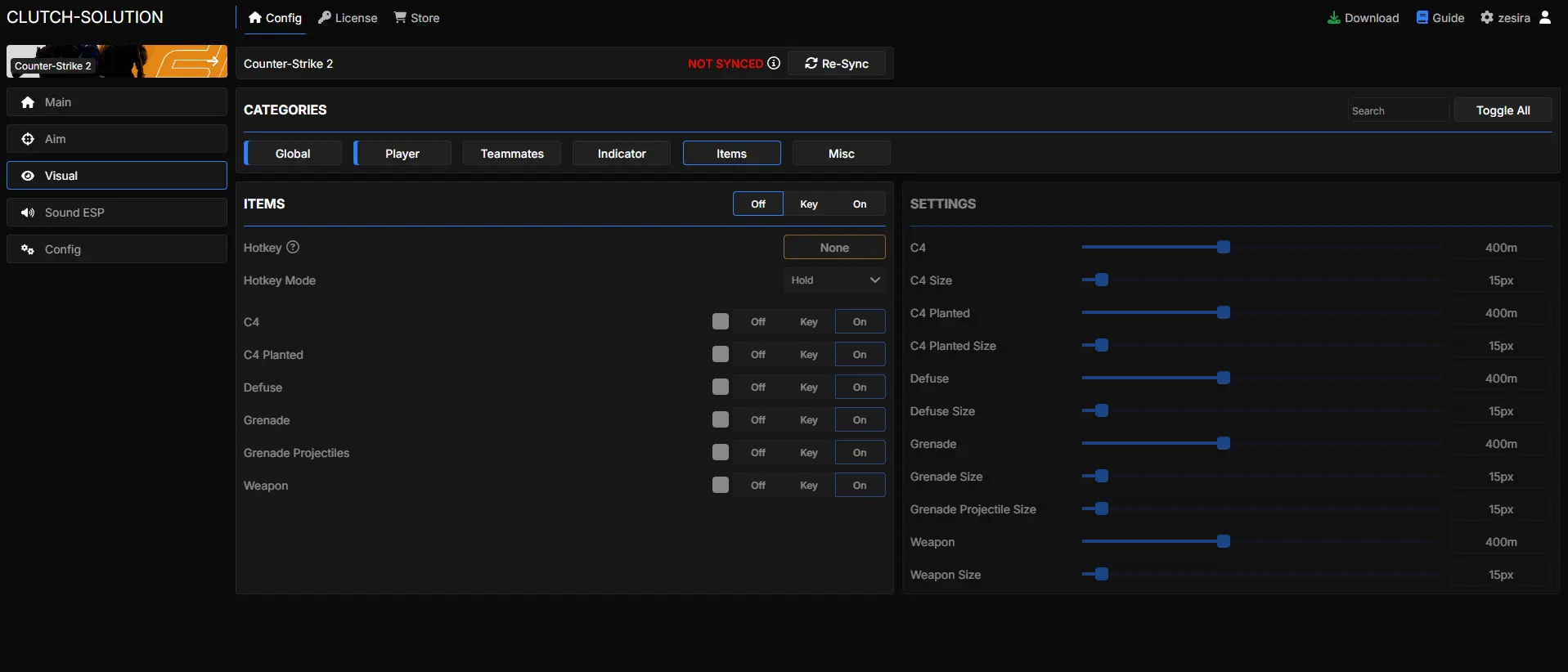Open Store with the cart icon

pyautogui.click(x=400, y=17)
